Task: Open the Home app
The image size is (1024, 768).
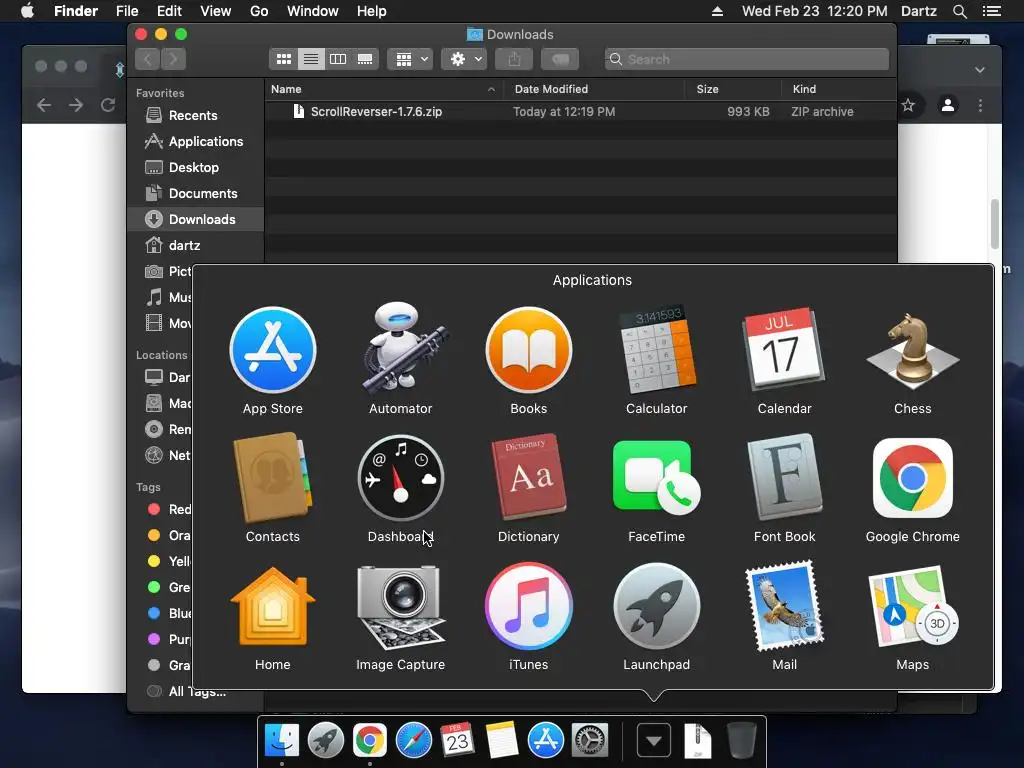Action: (273, 606)
